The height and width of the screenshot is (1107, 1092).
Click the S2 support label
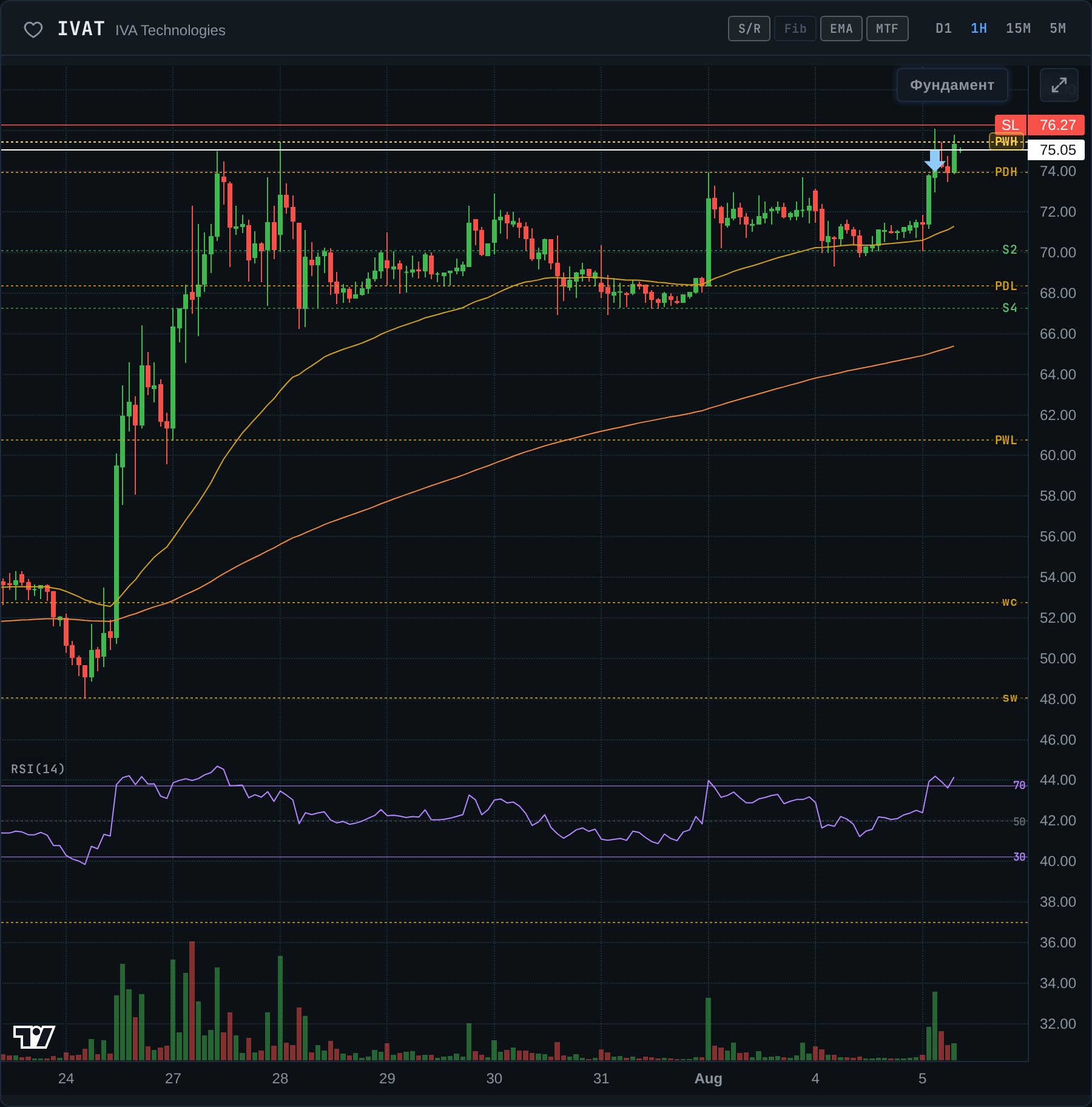(x=1009, y=249)
